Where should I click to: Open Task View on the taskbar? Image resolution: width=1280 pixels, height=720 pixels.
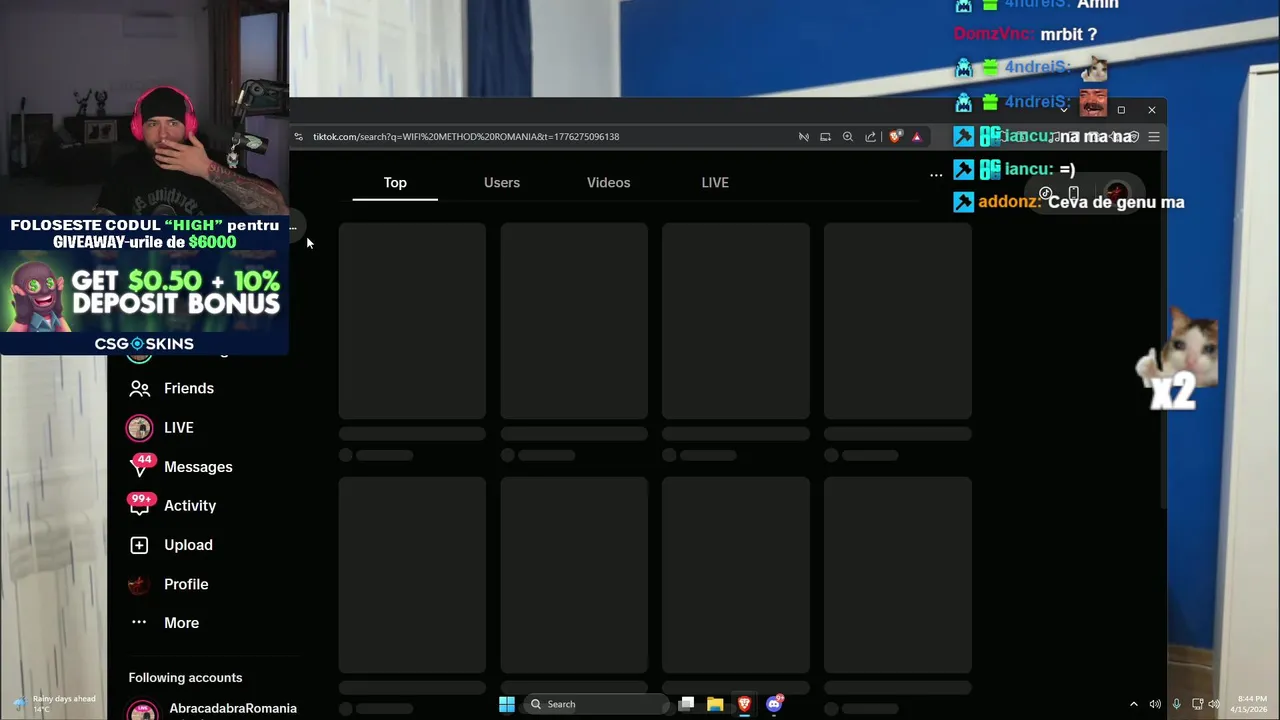686,704
